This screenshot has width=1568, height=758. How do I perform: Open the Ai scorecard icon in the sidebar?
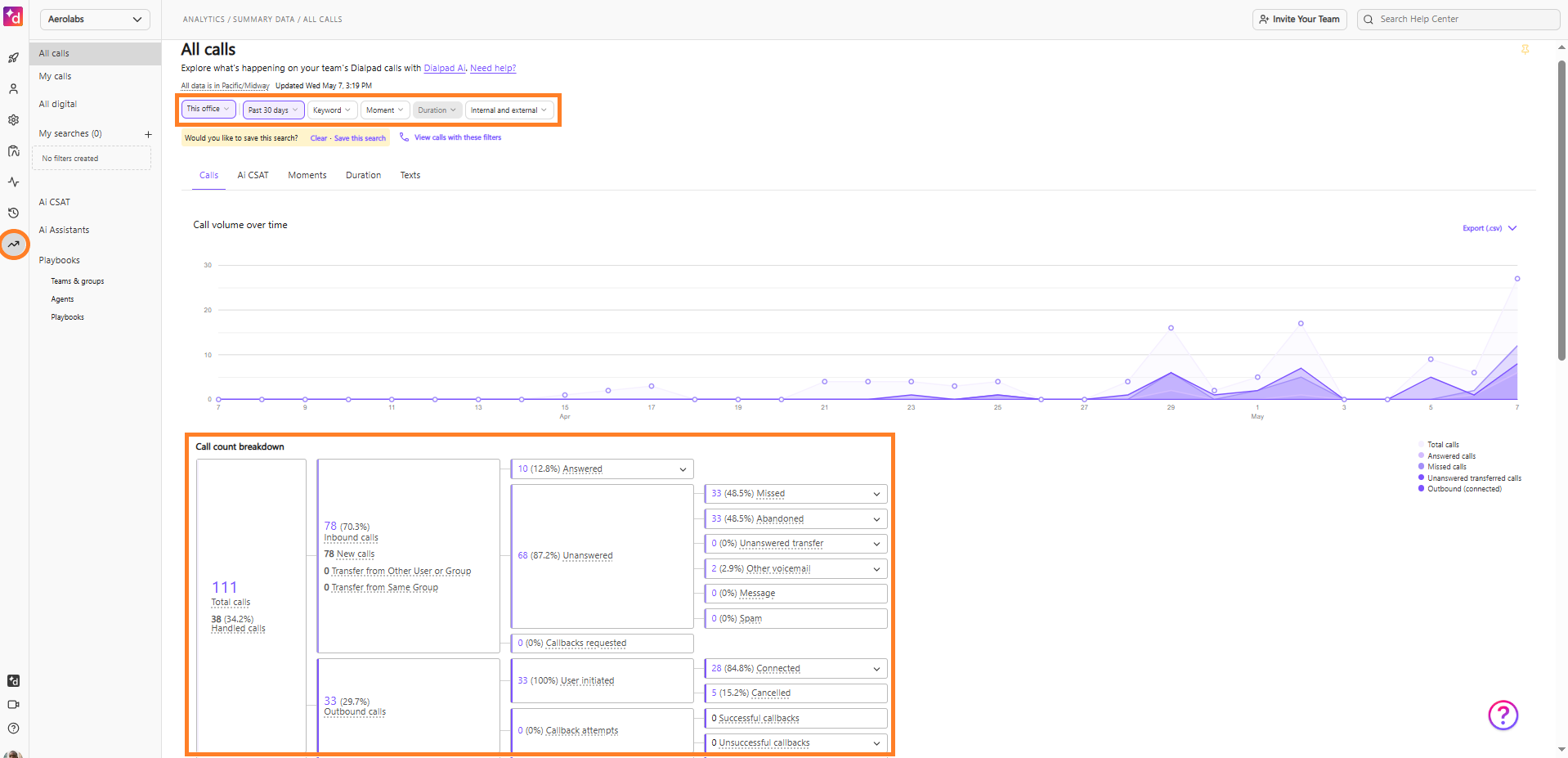(x=13, y=151)
